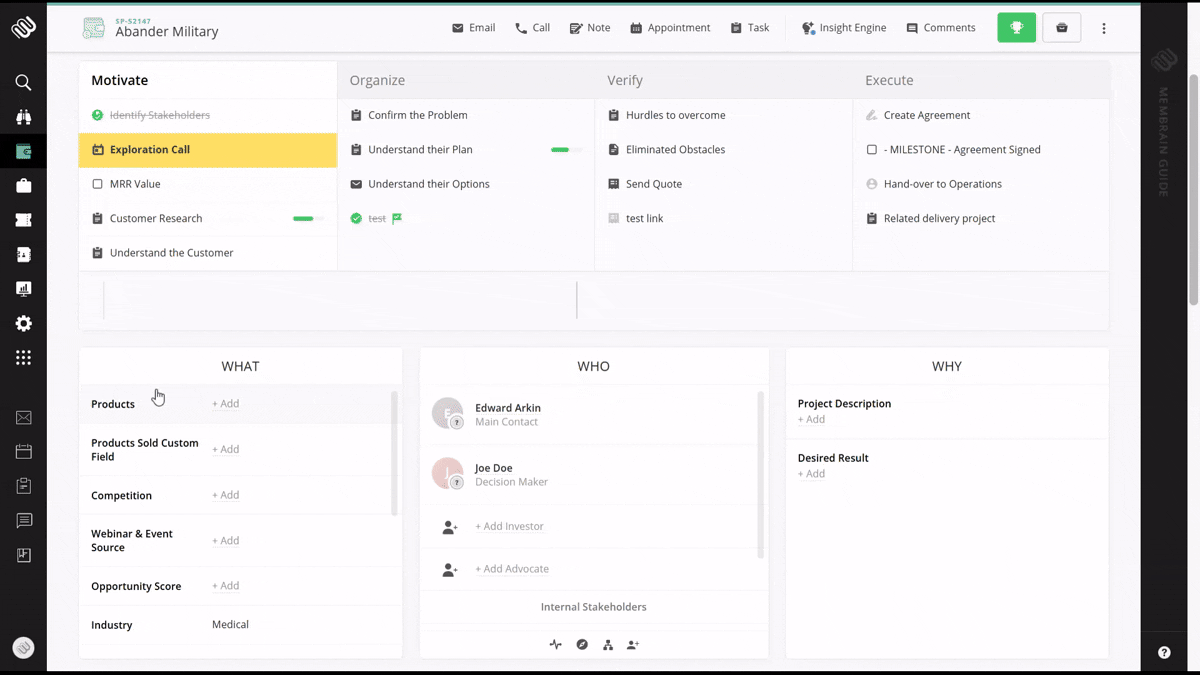The width and height of the screenshot is (1200, 675).
Task: Click the compass icon under stakeholders
Action: coord(582,645)
